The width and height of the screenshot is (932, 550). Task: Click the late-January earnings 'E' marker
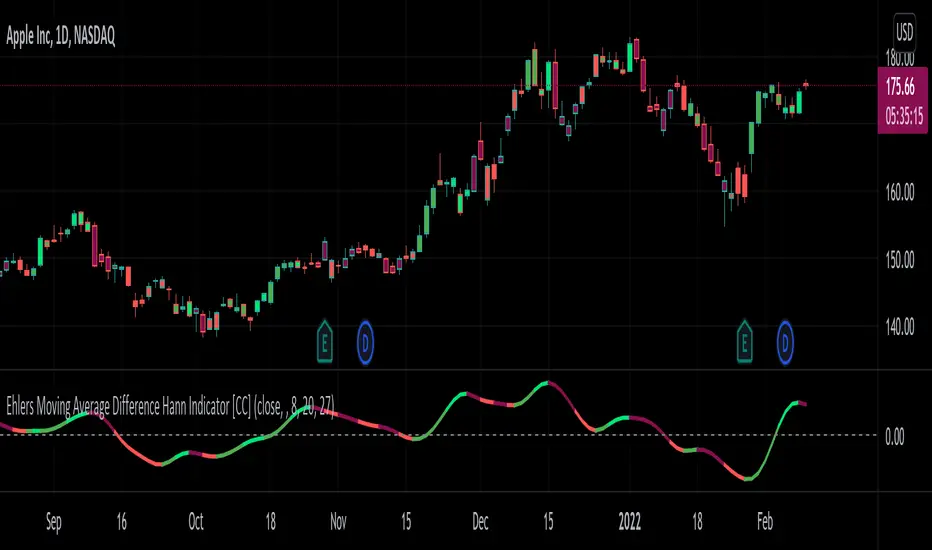(x=744, y=342)
